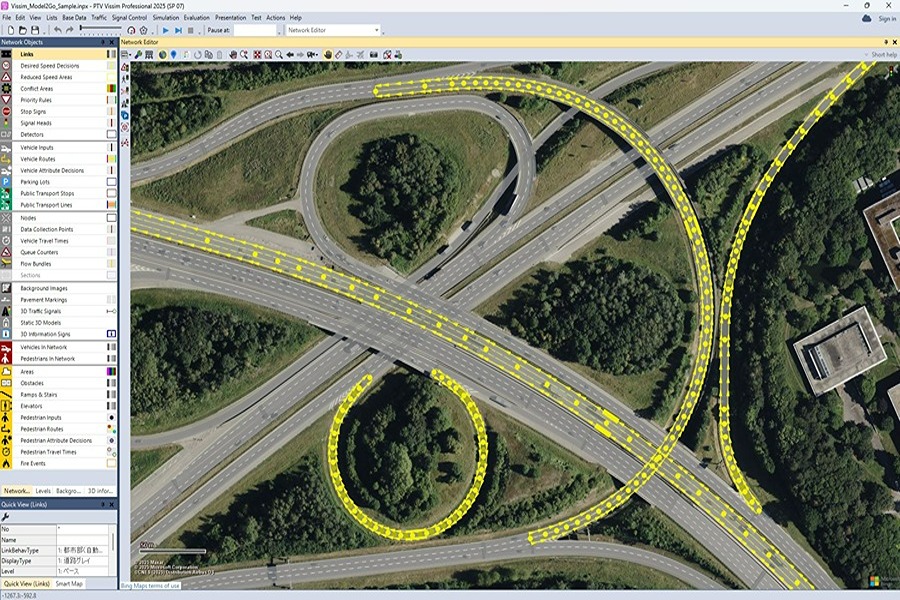This screenshot has height=600, width=900.
Task: Toggle visibility swatch for Detectors
Action: 112,134
